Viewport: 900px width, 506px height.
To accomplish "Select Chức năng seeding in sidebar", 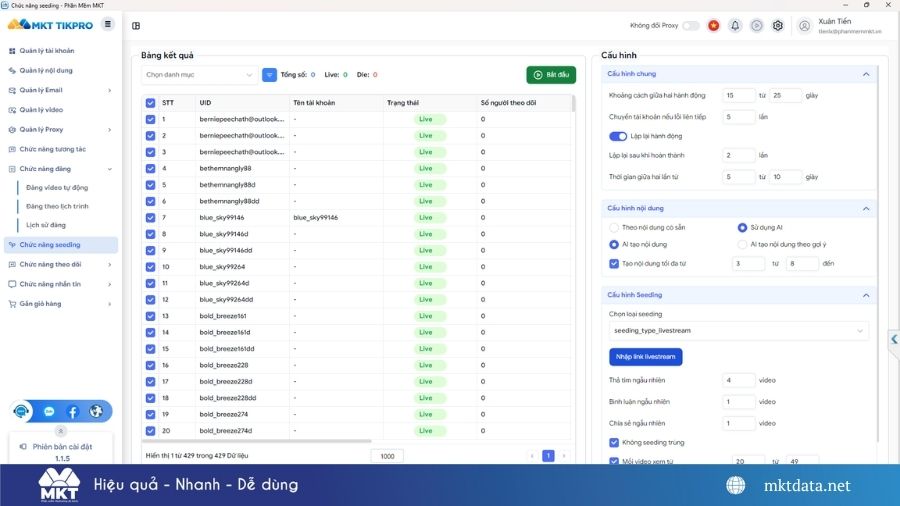I will tap(60, 245).
